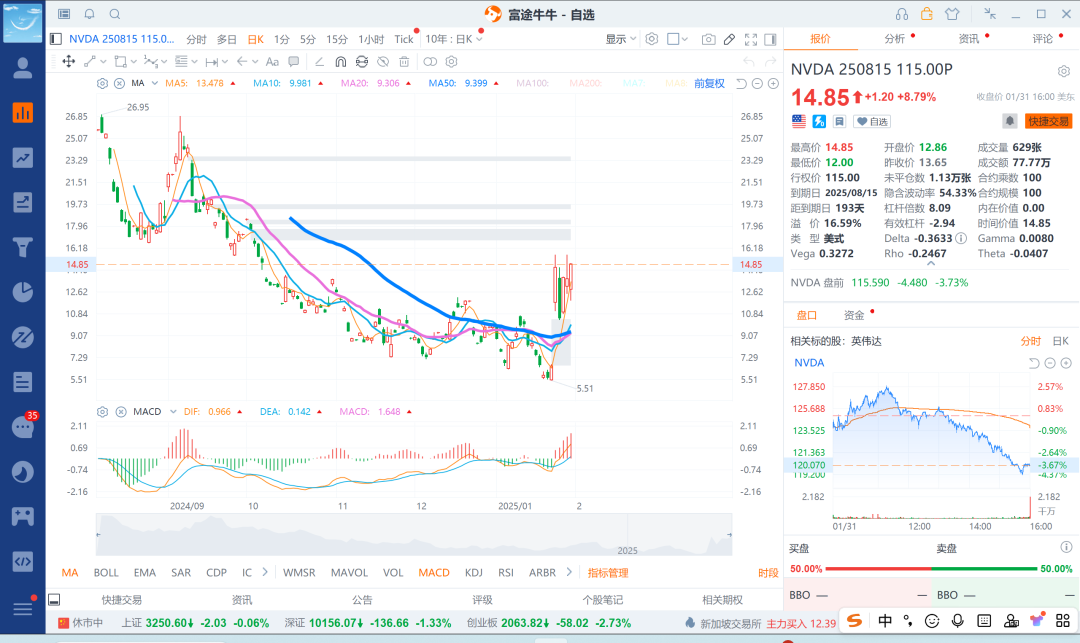Open the skin/theme shirt icon
The image size is (1080, 643).
(x=952, y=14)
